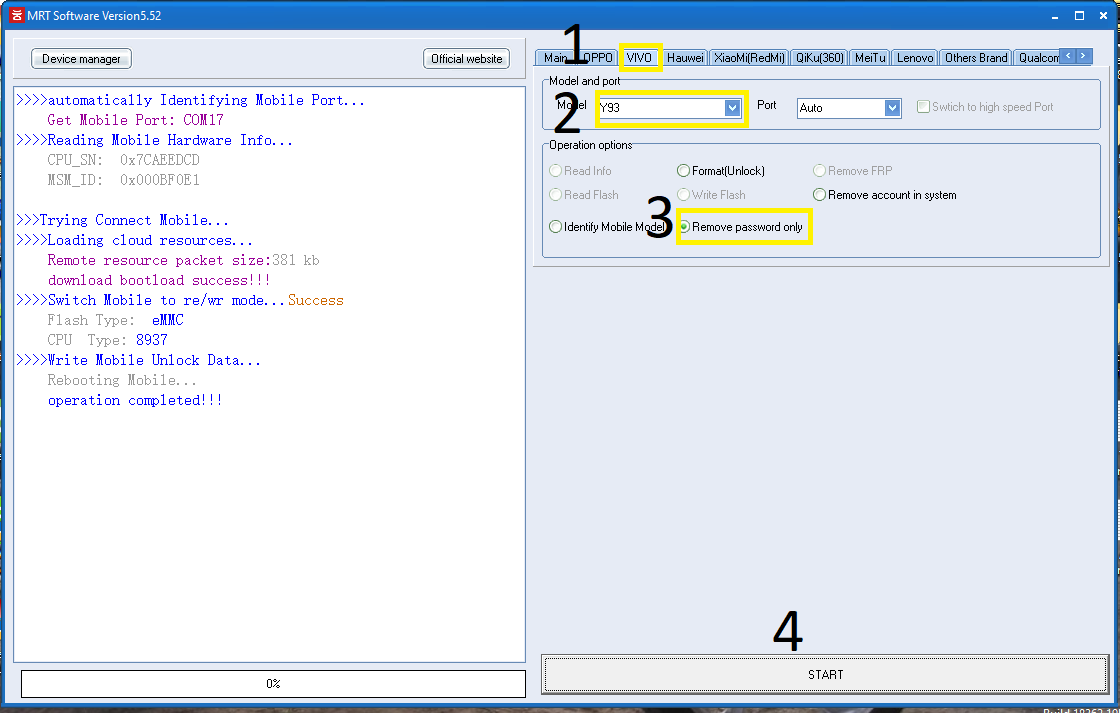Select the Format(Unlock) radio option

[684, 171]
